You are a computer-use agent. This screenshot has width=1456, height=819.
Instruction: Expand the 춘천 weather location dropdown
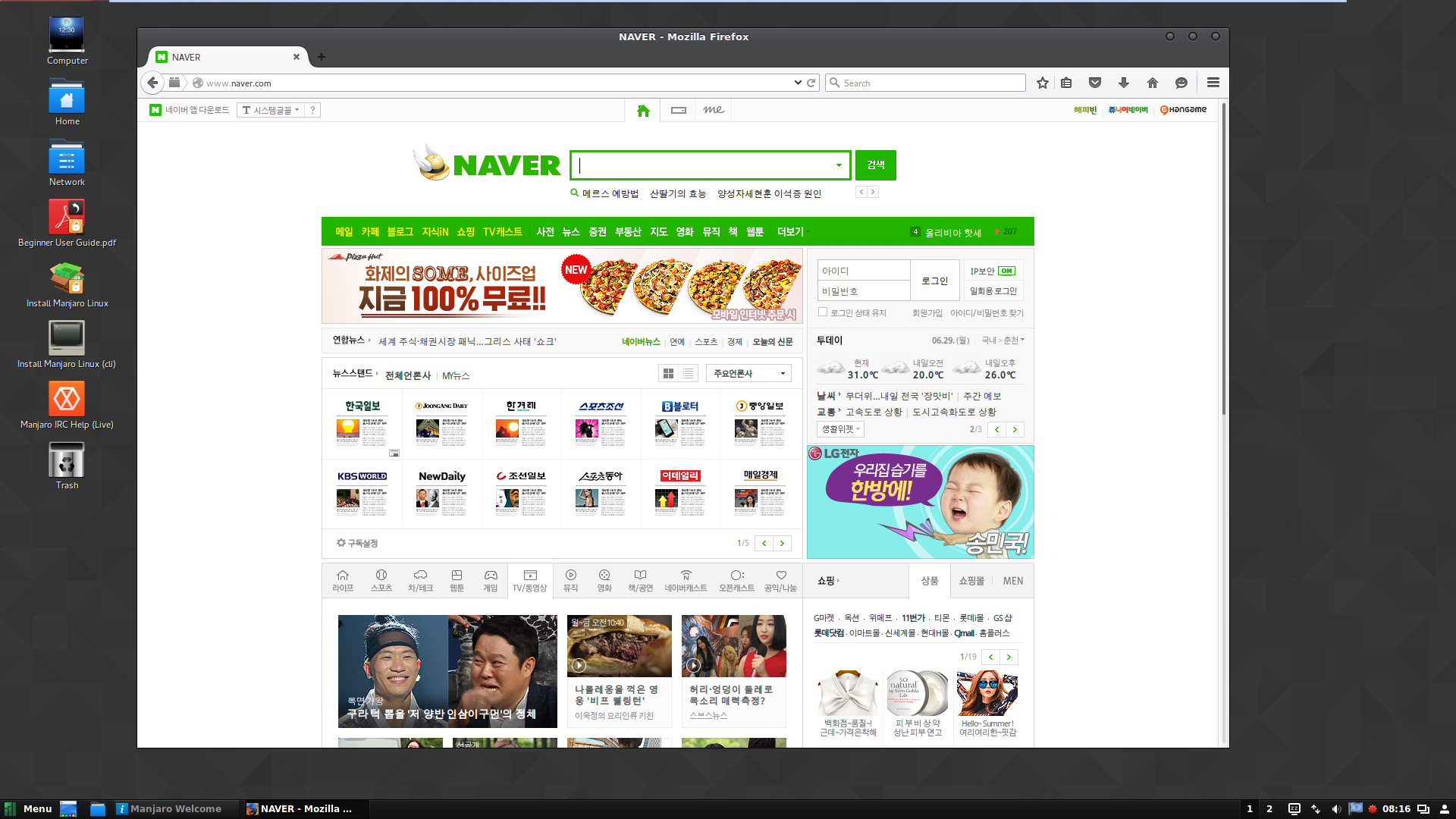[x=1014, y=340]
